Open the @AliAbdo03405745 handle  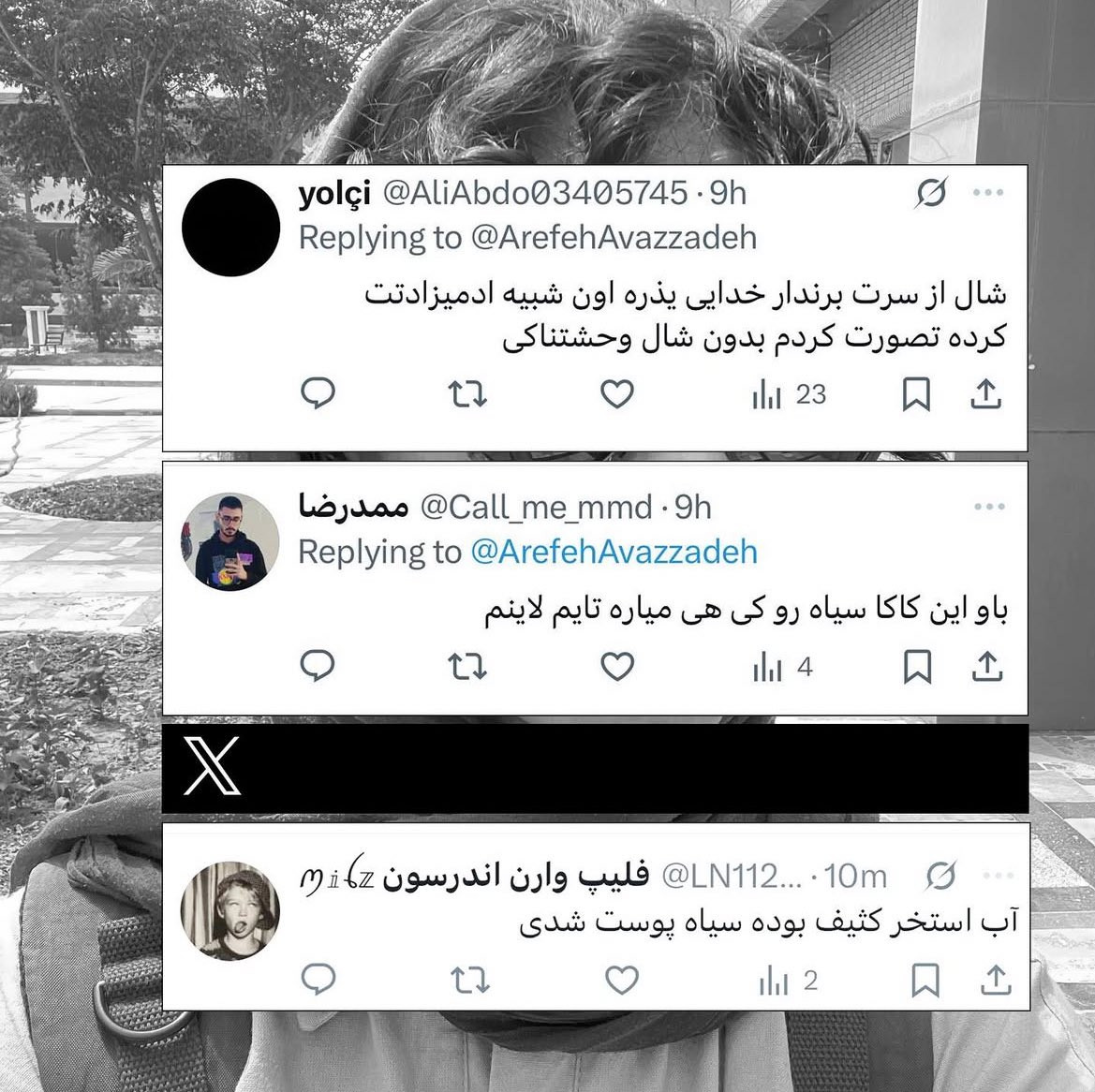536,193
